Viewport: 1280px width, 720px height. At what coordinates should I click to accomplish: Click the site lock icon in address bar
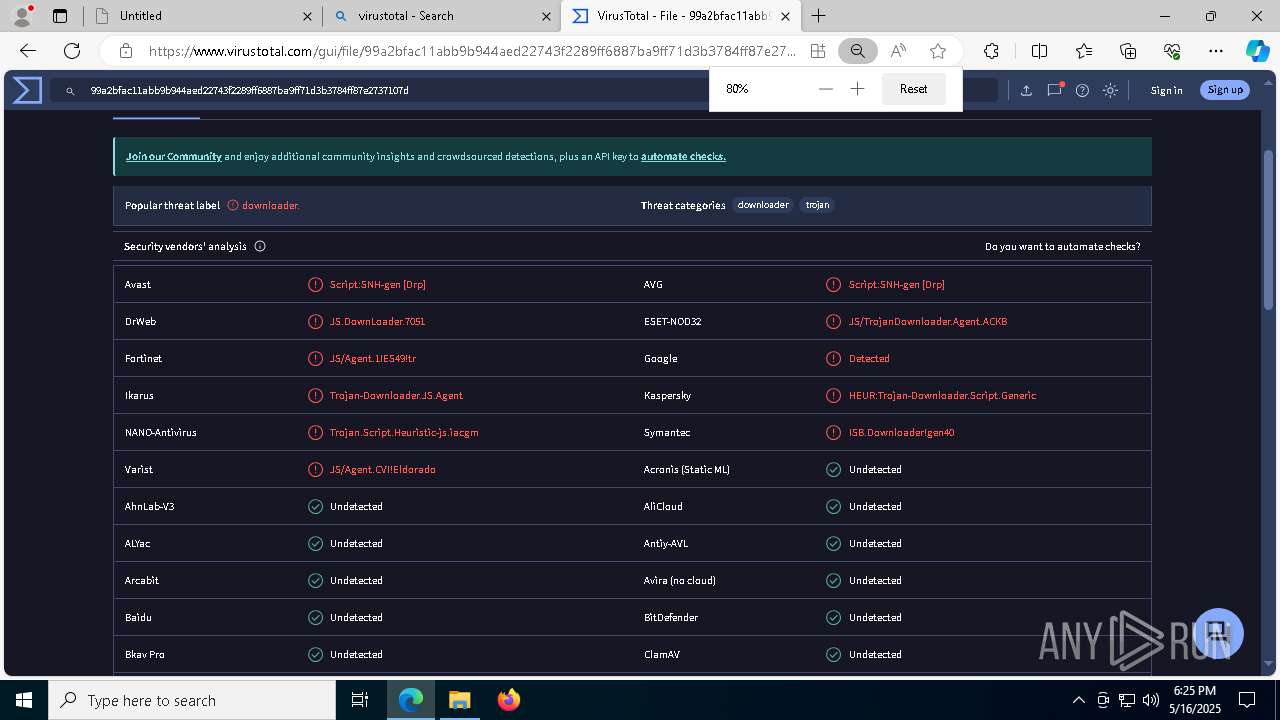[125, 51]
